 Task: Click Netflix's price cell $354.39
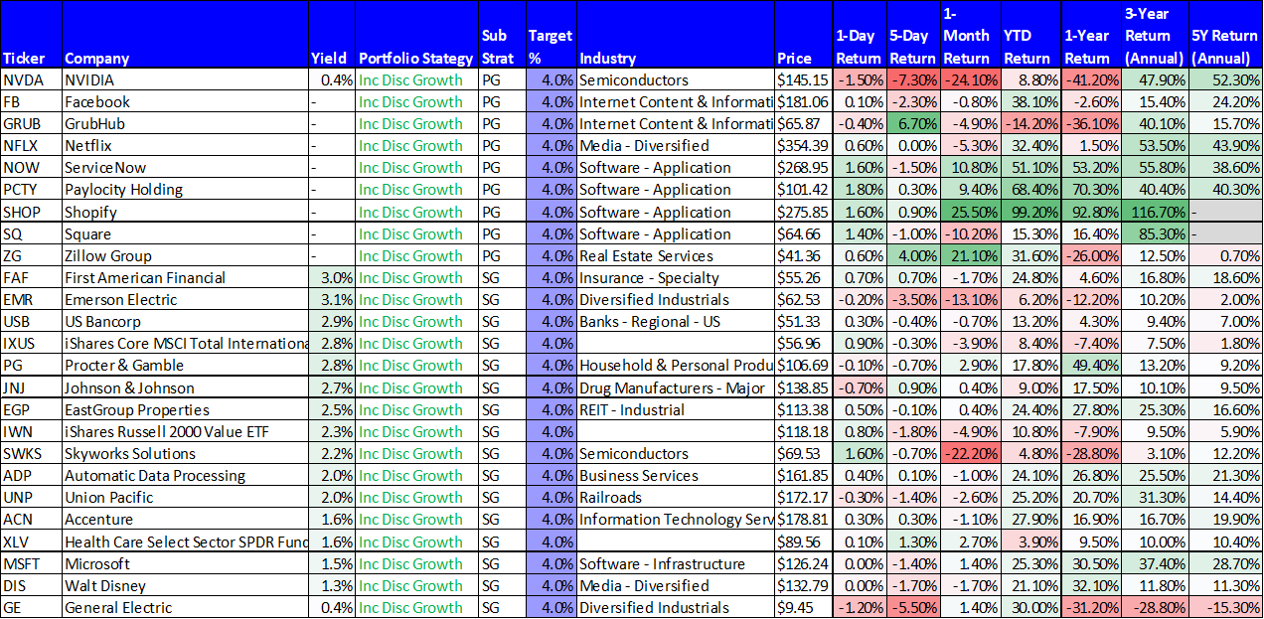pyautogui.click(x=803, y=146)
